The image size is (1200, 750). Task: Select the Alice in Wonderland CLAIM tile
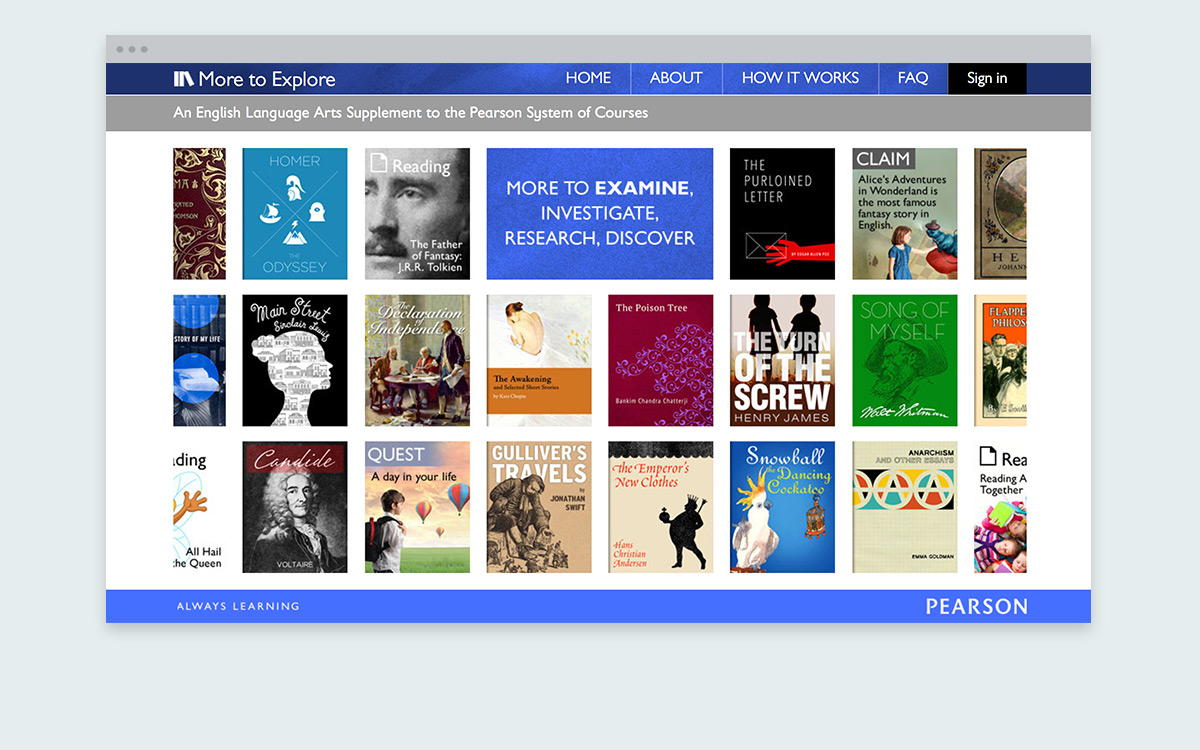coord(904,214)
